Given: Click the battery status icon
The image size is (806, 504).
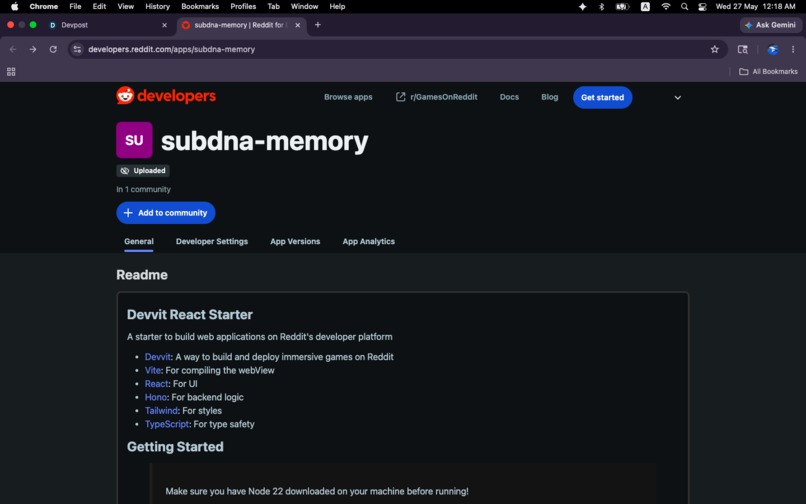Looking at the screenshot, I should tap(622, 7).
